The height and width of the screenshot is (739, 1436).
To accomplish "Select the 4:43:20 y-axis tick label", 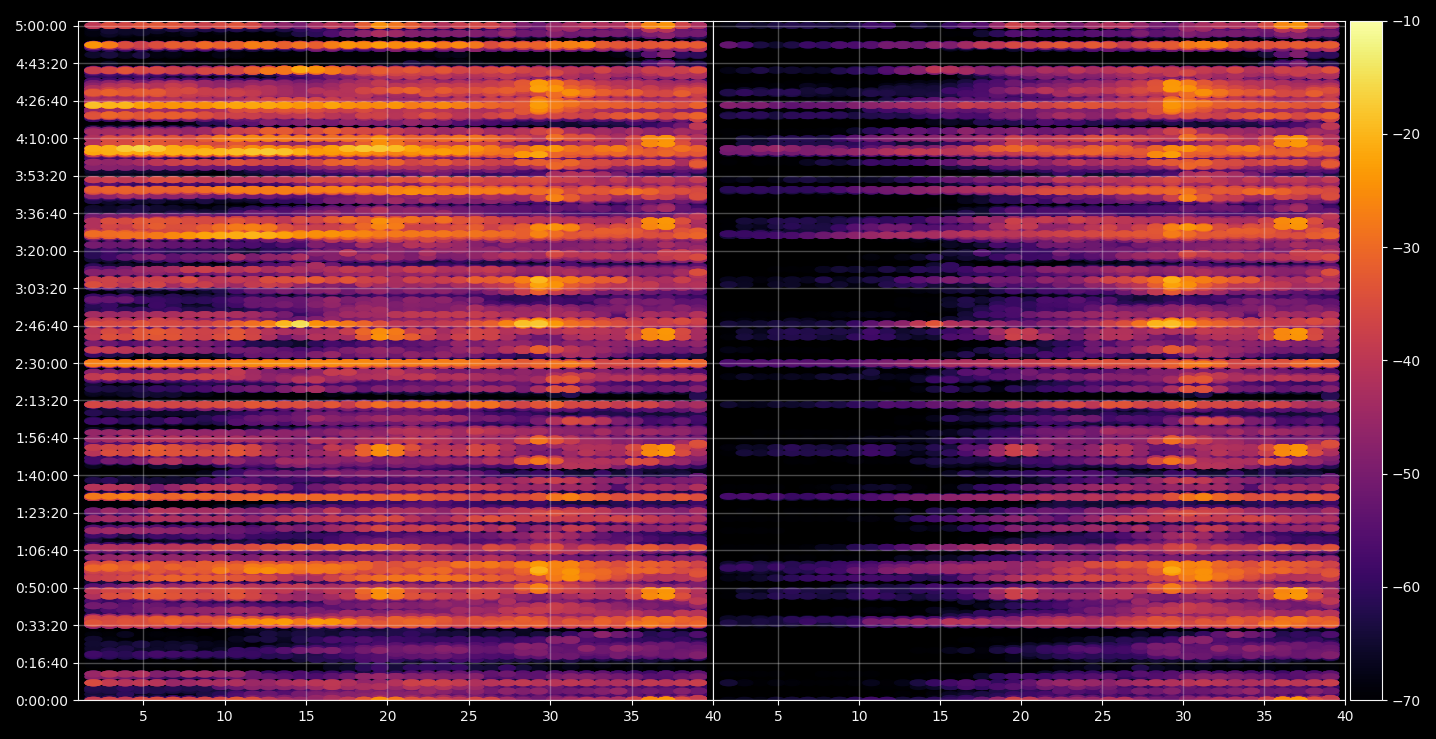I will click(41, 64).
